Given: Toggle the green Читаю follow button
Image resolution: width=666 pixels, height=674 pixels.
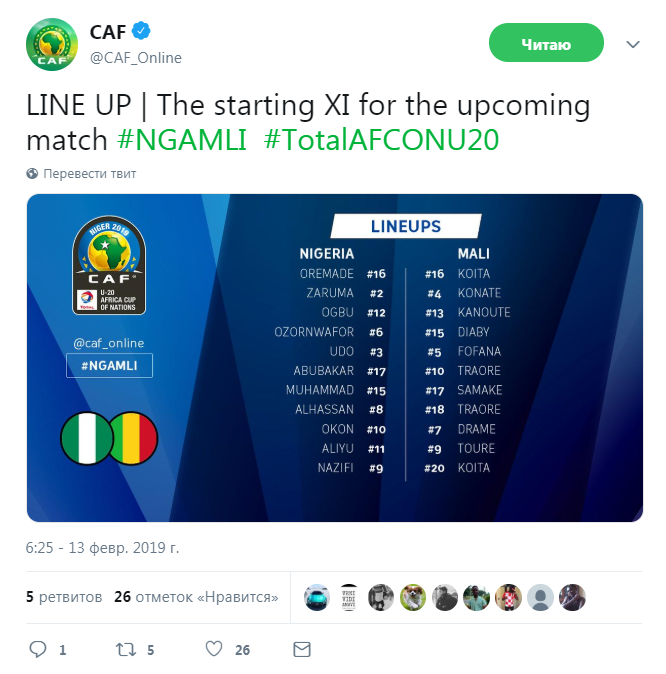Looking at the screenshot, I should click(x=546, y=43).
